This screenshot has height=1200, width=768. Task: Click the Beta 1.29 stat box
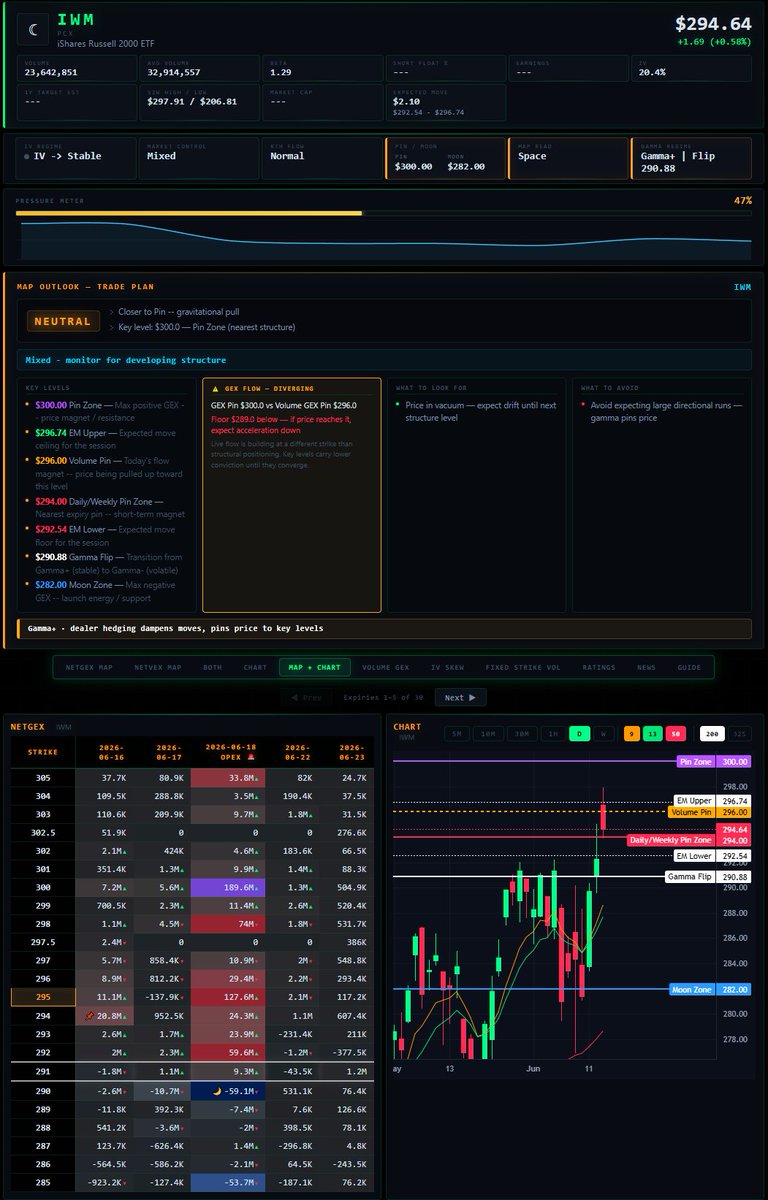pyautogui.click(x=322, y=68)
